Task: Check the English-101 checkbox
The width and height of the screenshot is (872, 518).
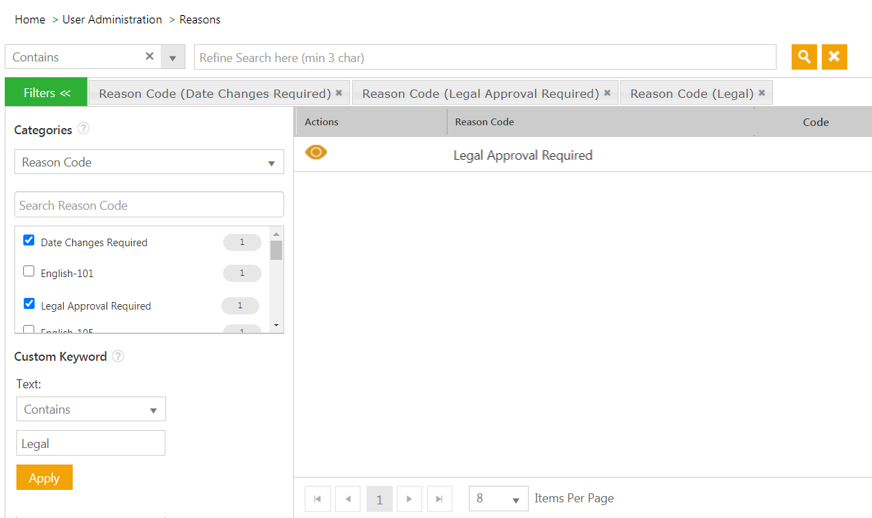Action: point(29,271)
